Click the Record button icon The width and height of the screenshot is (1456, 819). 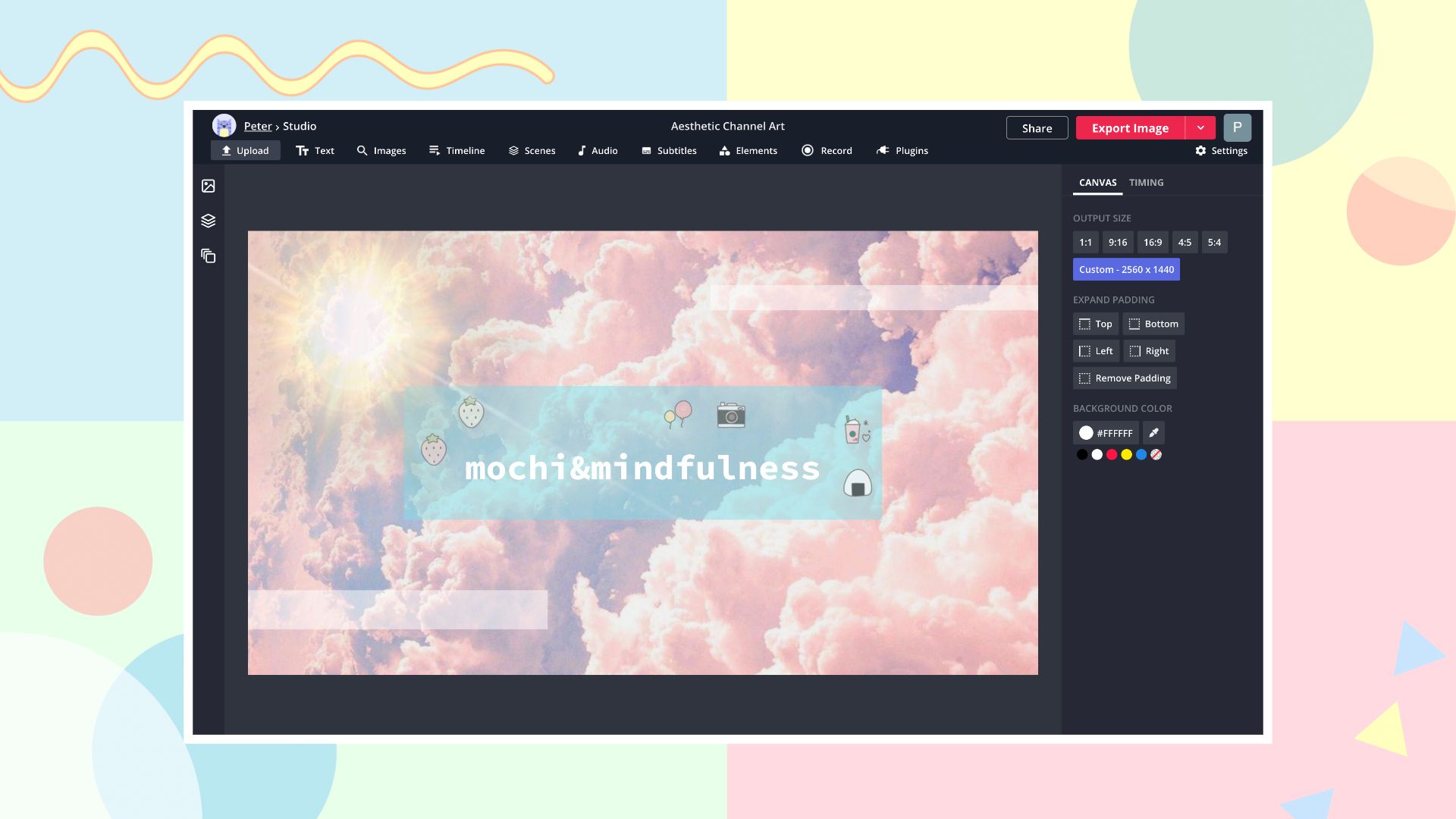coord(807,150)
